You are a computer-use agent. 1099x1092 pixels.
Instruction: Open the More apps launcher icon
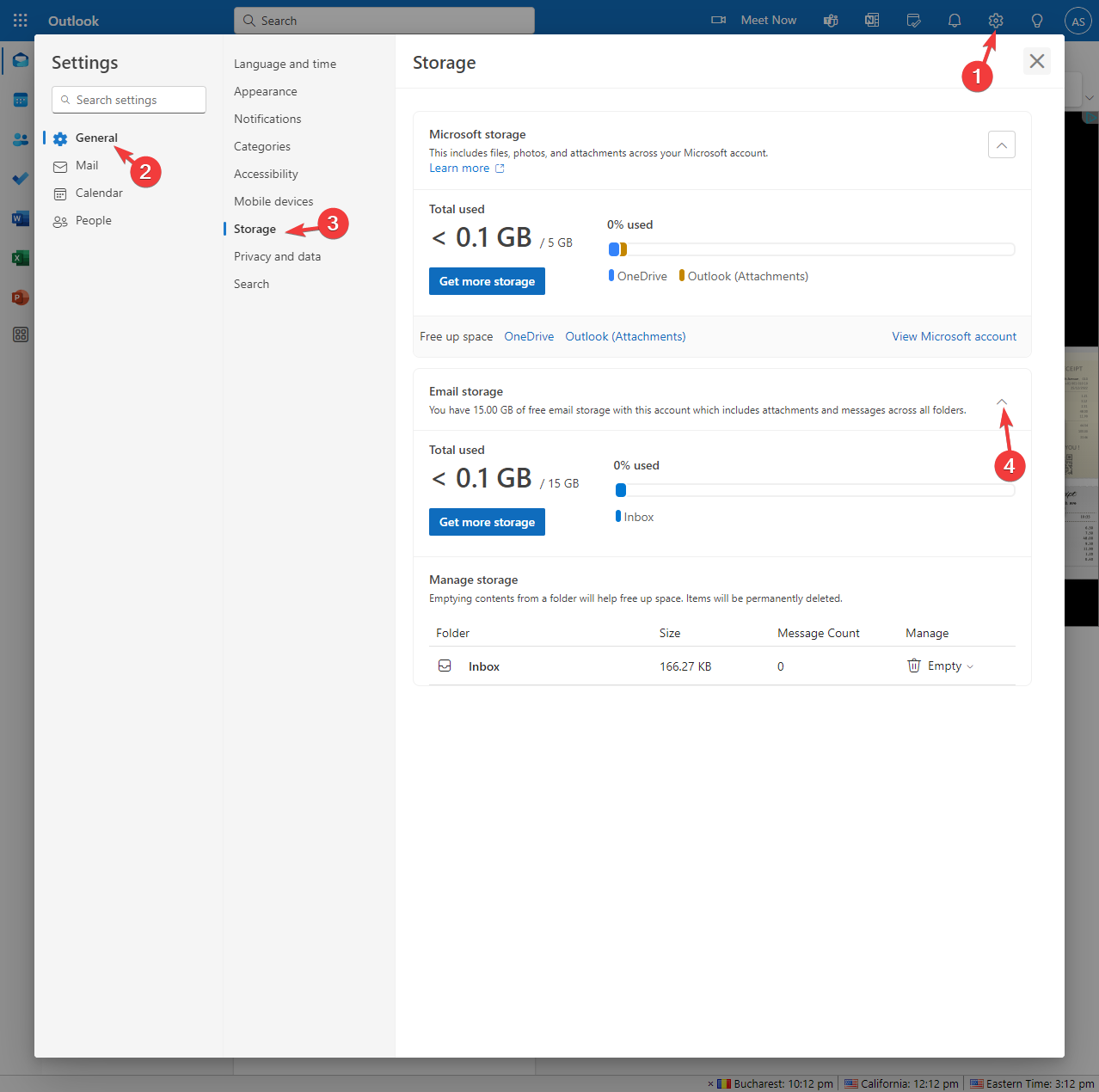(x=20, y=334)
